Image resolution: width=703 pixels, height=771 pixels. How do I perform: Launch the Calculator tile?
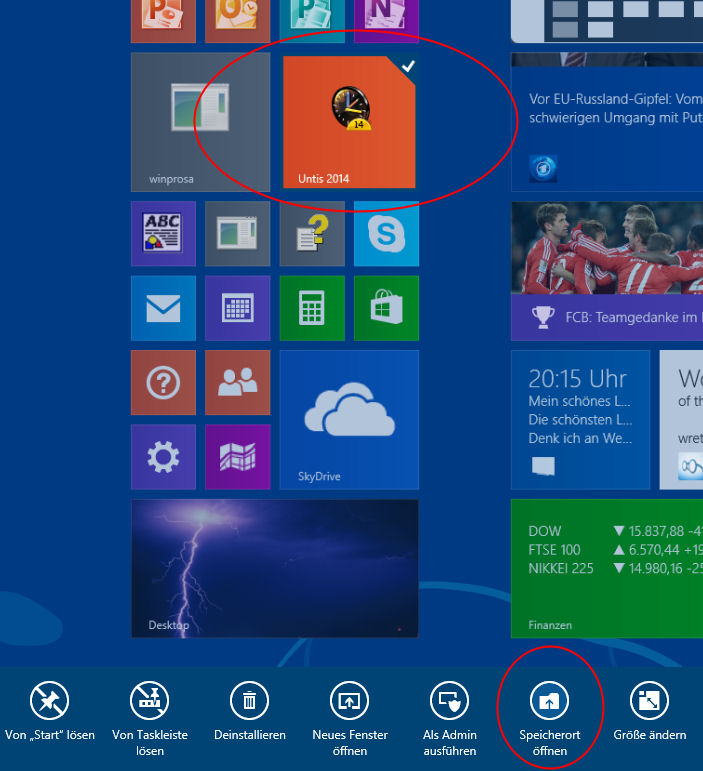click(x=312, y=308)
